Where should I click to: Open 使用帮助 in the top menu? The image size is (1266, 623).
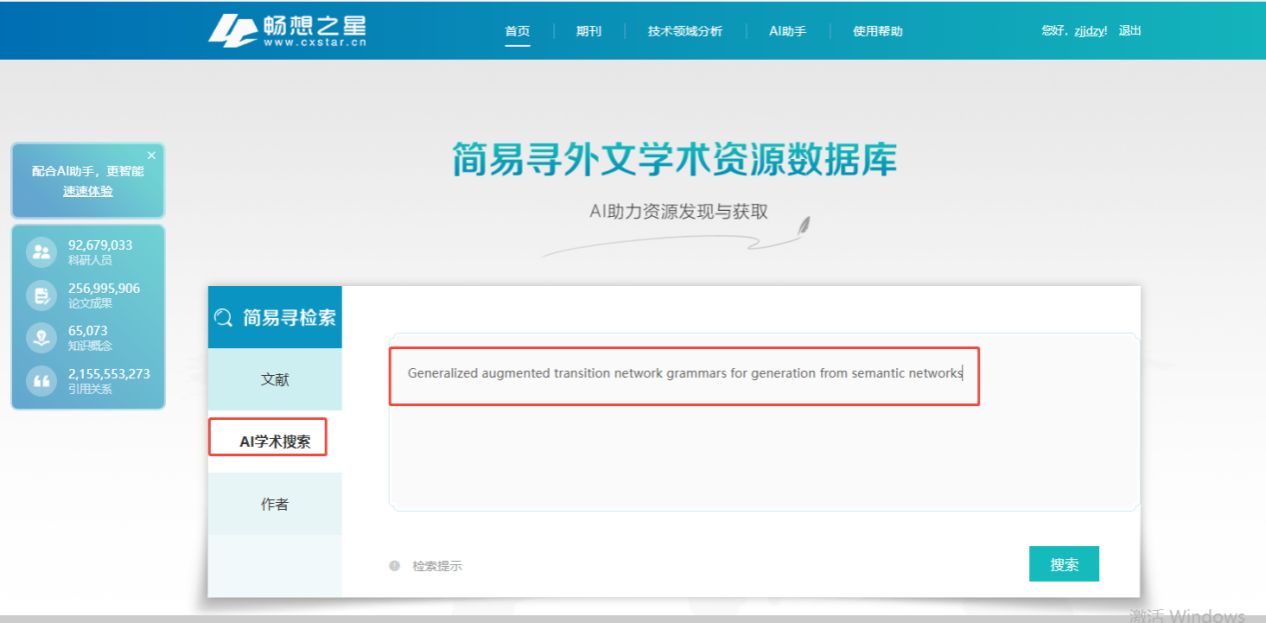coord(877,31)
